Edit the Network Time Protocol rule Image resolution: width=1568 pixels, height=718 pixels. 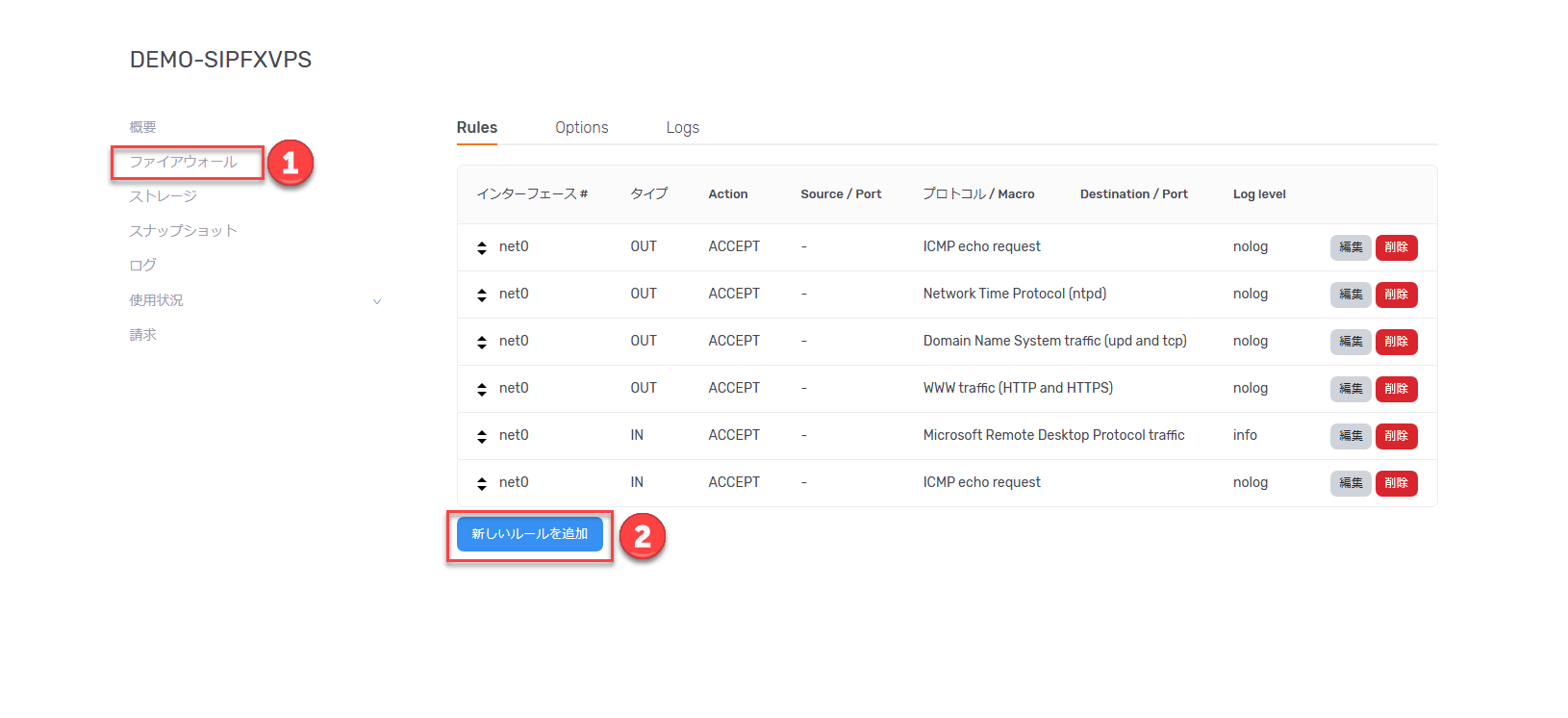pyautogui.click(x=1350, y=295)
